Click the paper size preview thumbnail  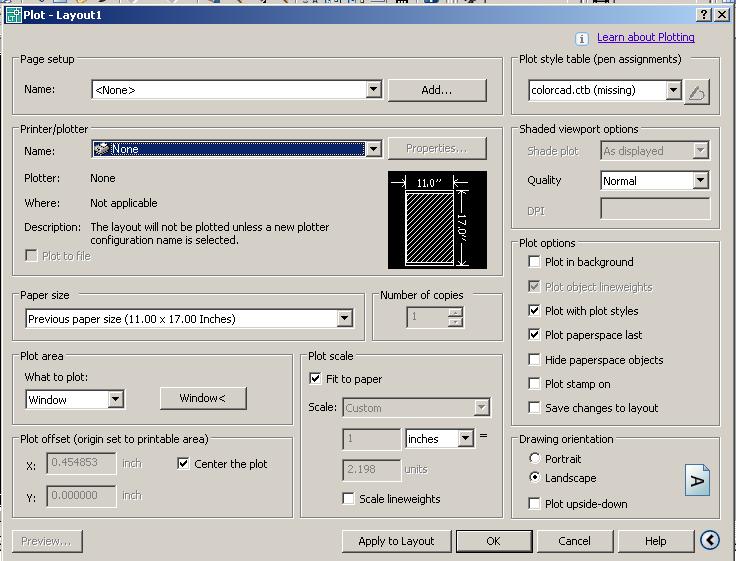click(x=437, y=220)
